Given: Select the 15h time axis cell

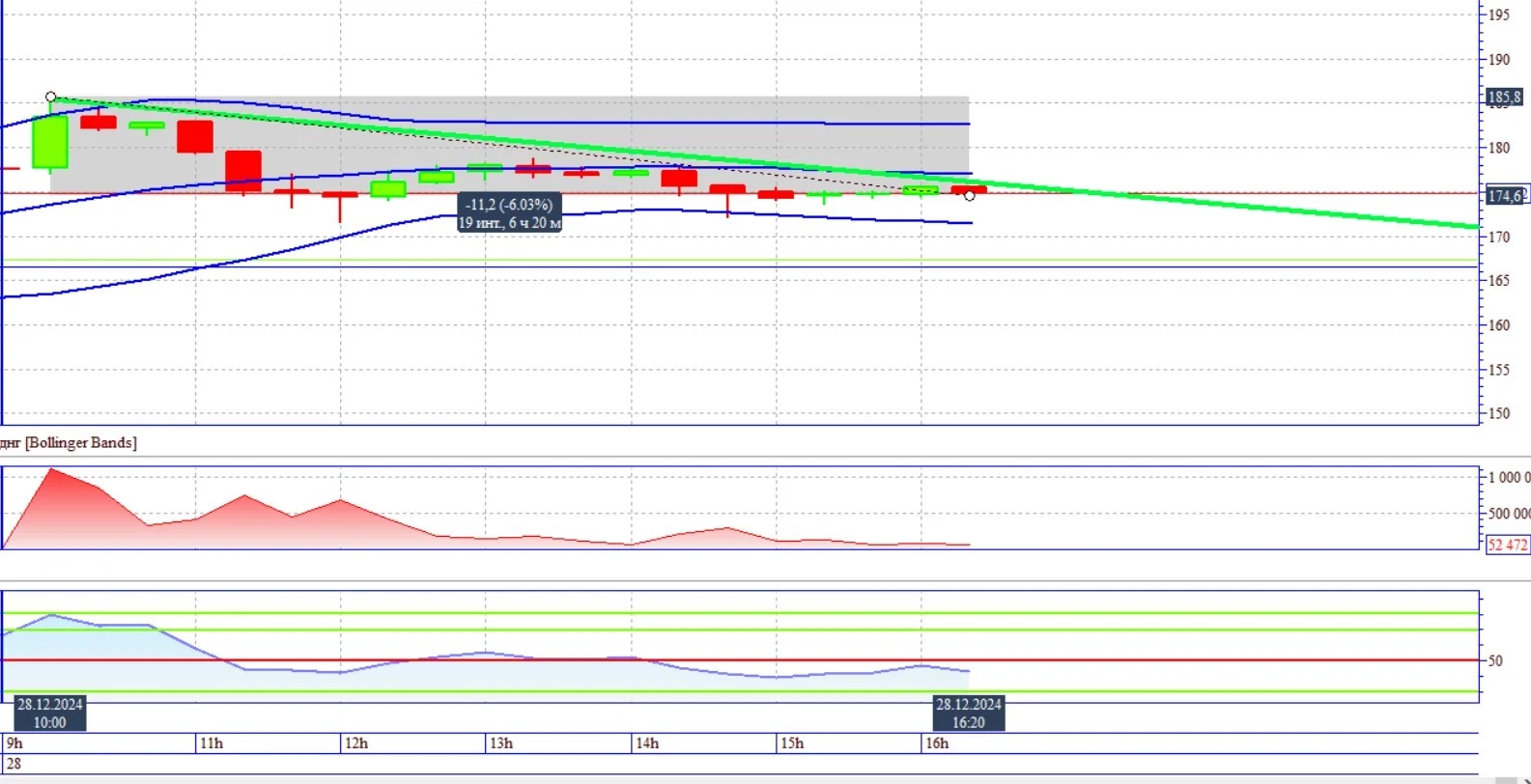Looking at the screenshot, I should 848,743.
